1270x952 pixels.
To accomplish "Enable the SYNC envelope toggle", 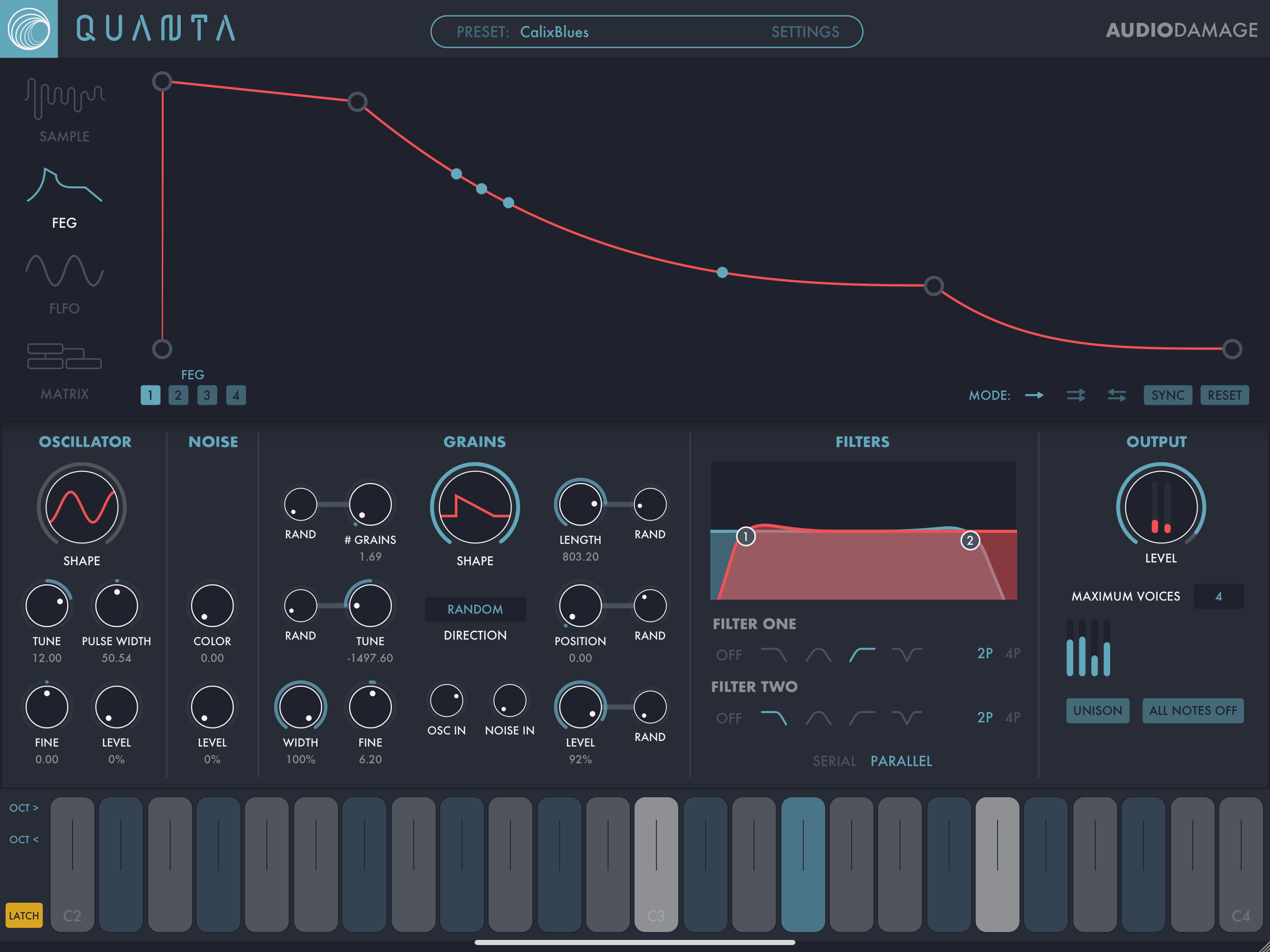I will pos(1167,395).
